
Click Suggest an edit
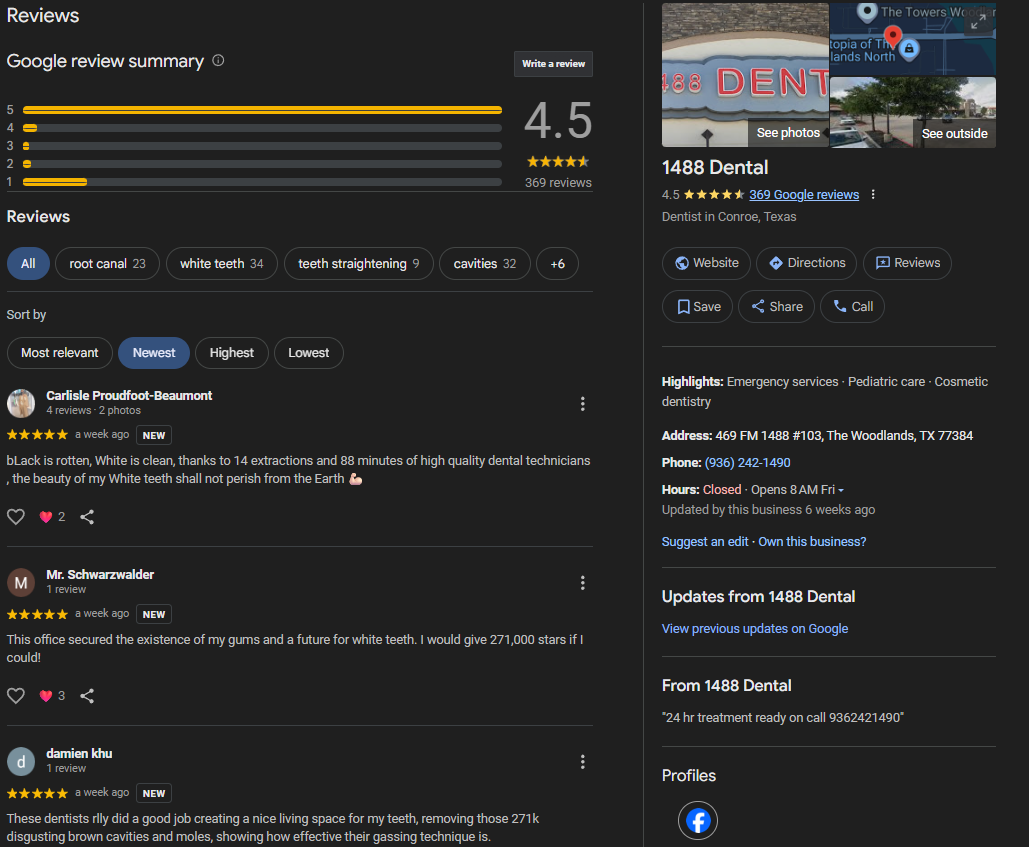tap(705, 541)
